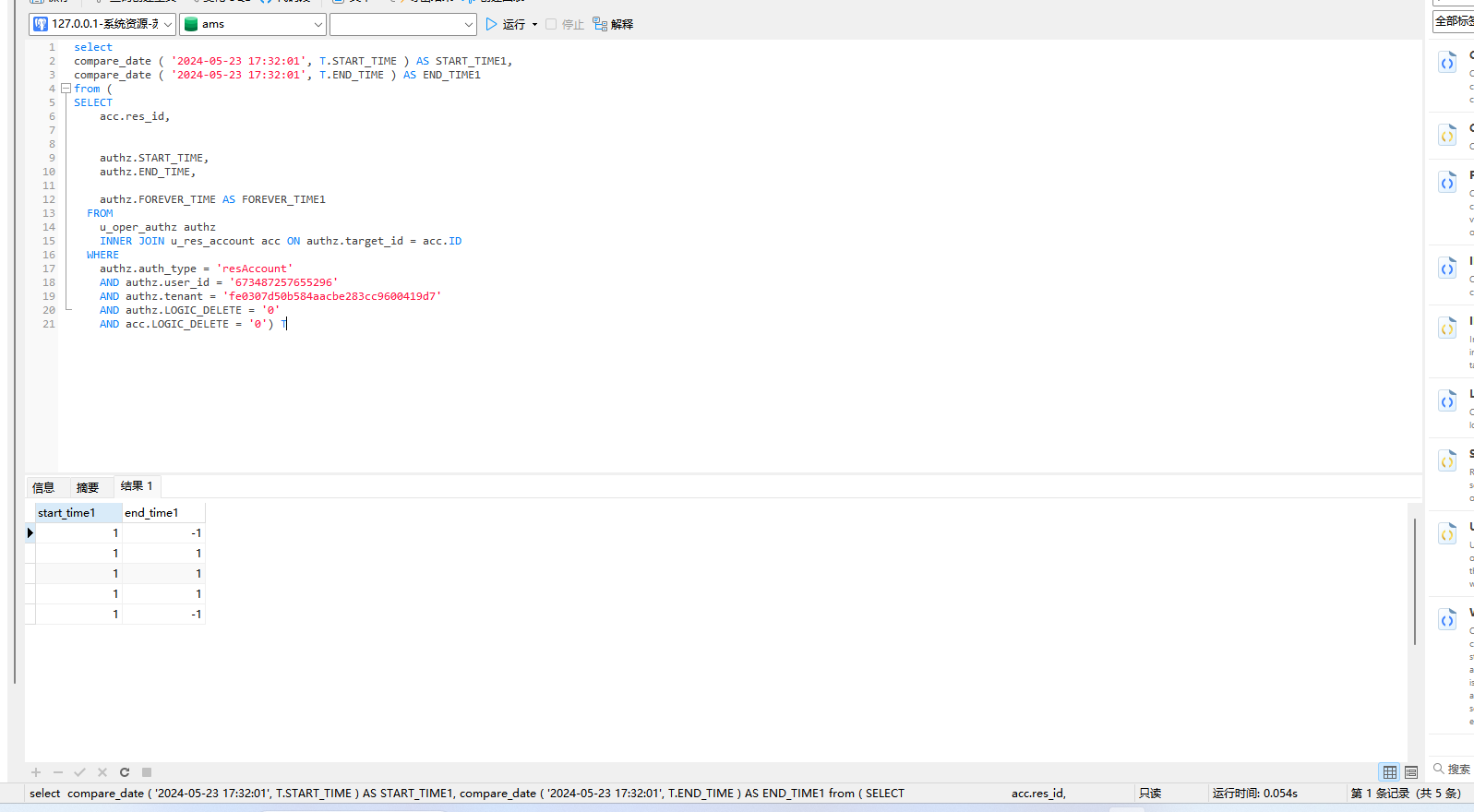Open the 127.0.0.1 connection dropdown
Screen dimensions: 1474x812
click(102, 24)
